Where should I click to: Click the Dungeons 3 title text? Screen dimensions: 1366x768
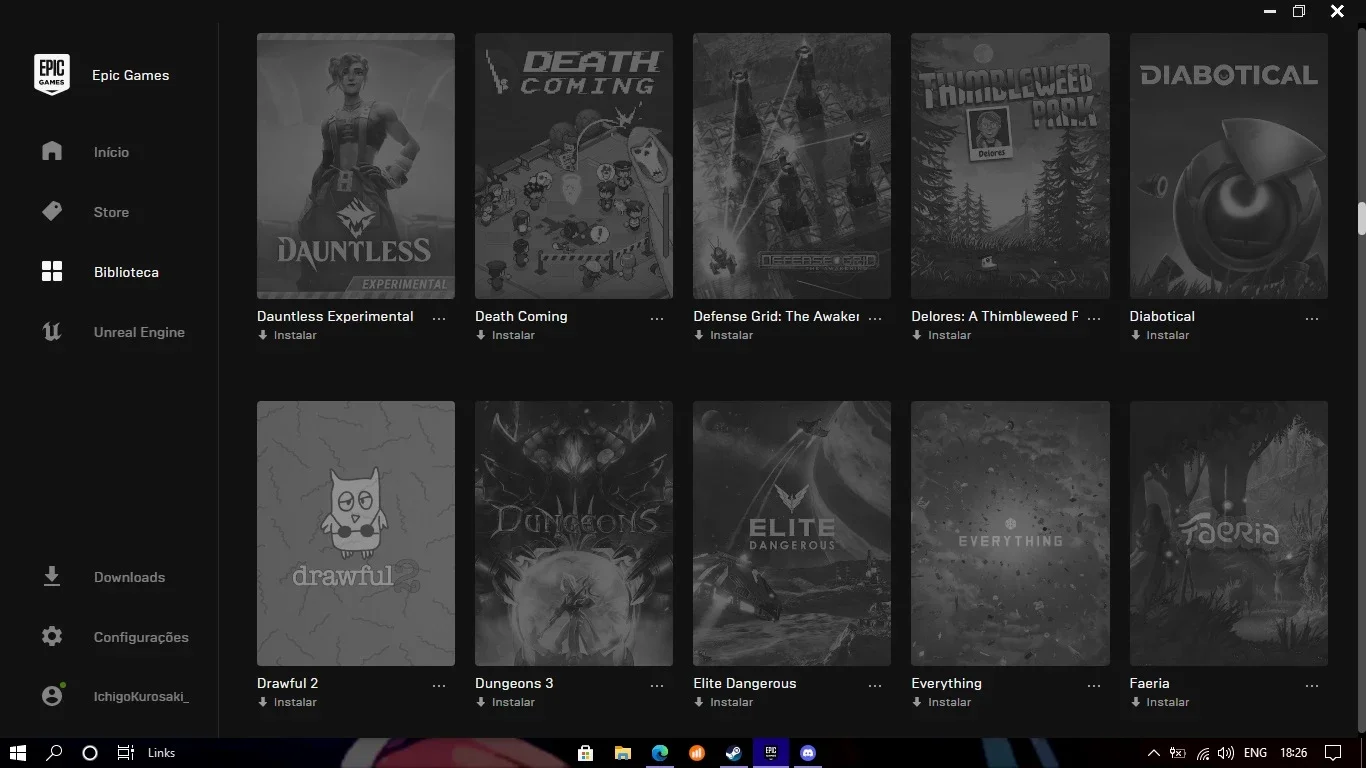(x=514, y=683)
